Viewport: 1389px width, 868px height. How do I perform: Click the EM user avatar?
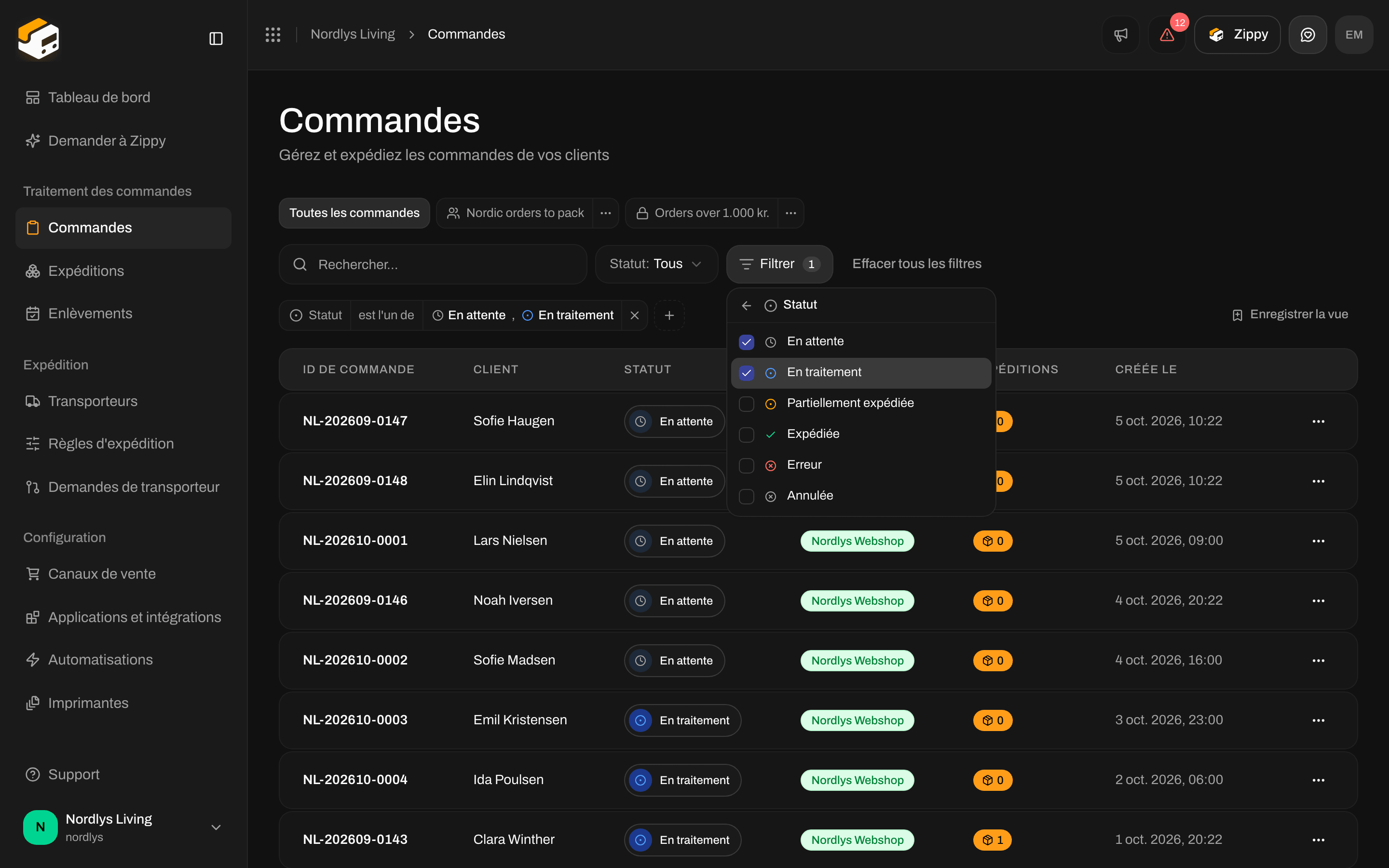(1354, 34)
